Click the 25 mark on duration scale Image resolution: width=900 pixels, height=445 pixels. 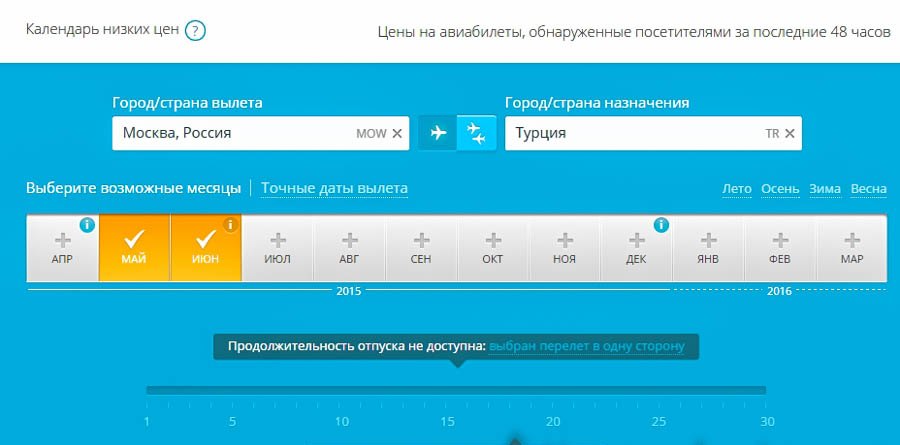point(659,422)
